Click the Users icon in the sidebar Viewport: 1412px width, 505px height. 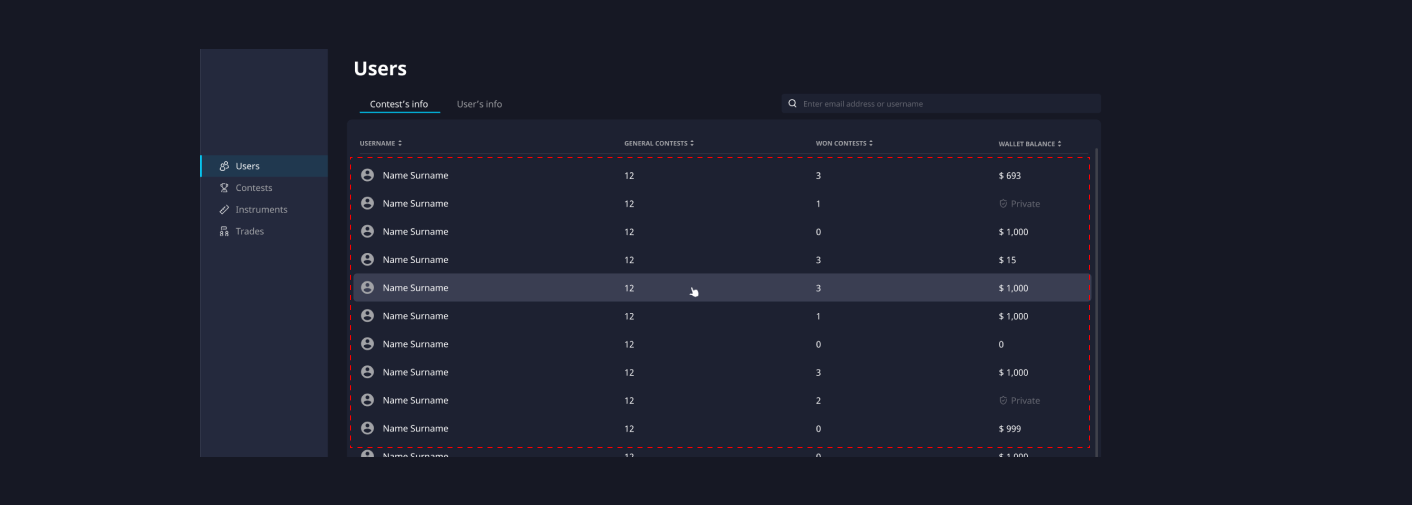pos(224,166)
